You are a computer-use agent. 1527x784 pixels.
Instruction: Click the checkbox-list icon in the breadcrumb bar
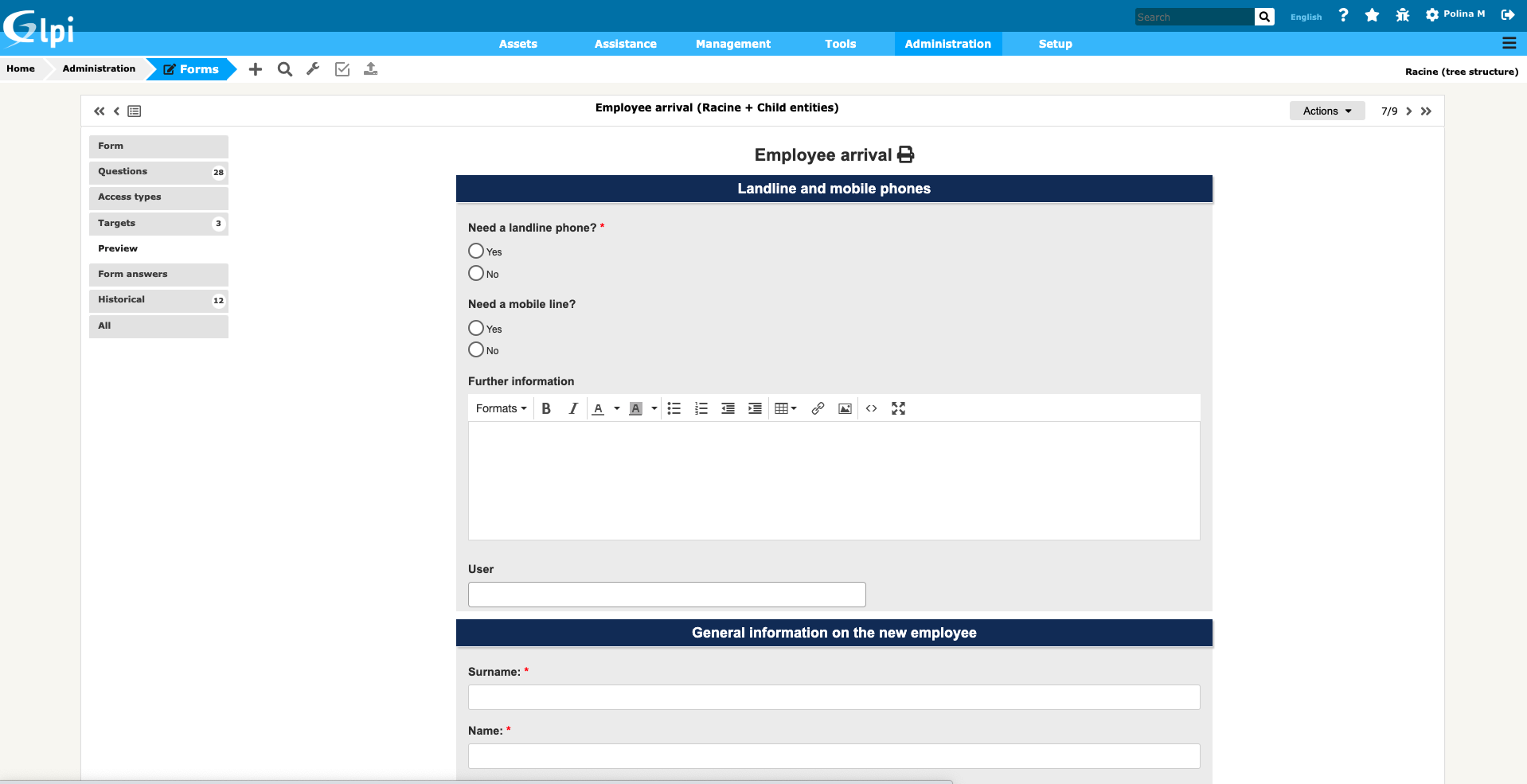pos(342,69)
